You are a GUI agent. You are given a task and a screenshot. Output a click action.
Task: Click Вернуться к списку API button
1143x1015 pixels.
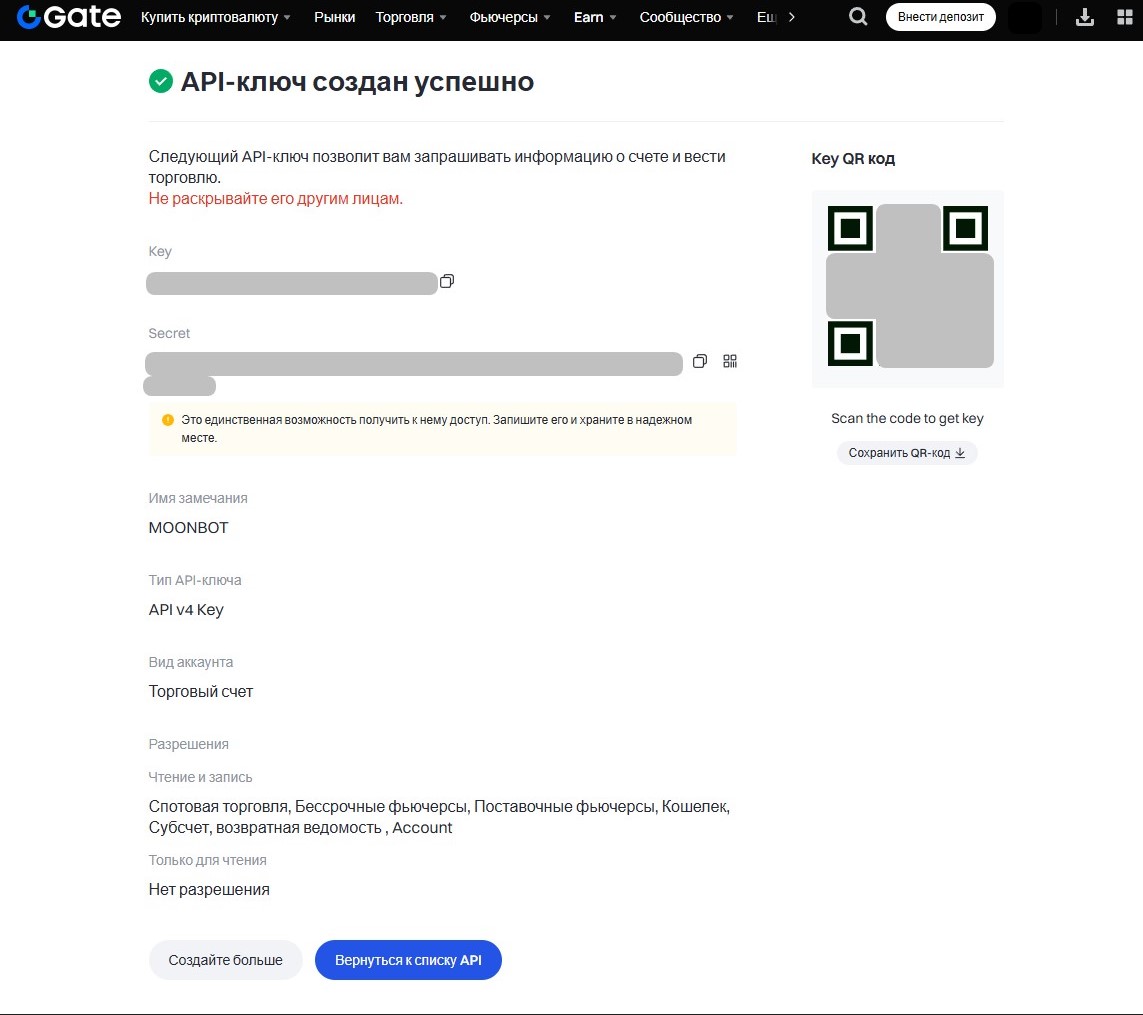(x=408, y=960)
